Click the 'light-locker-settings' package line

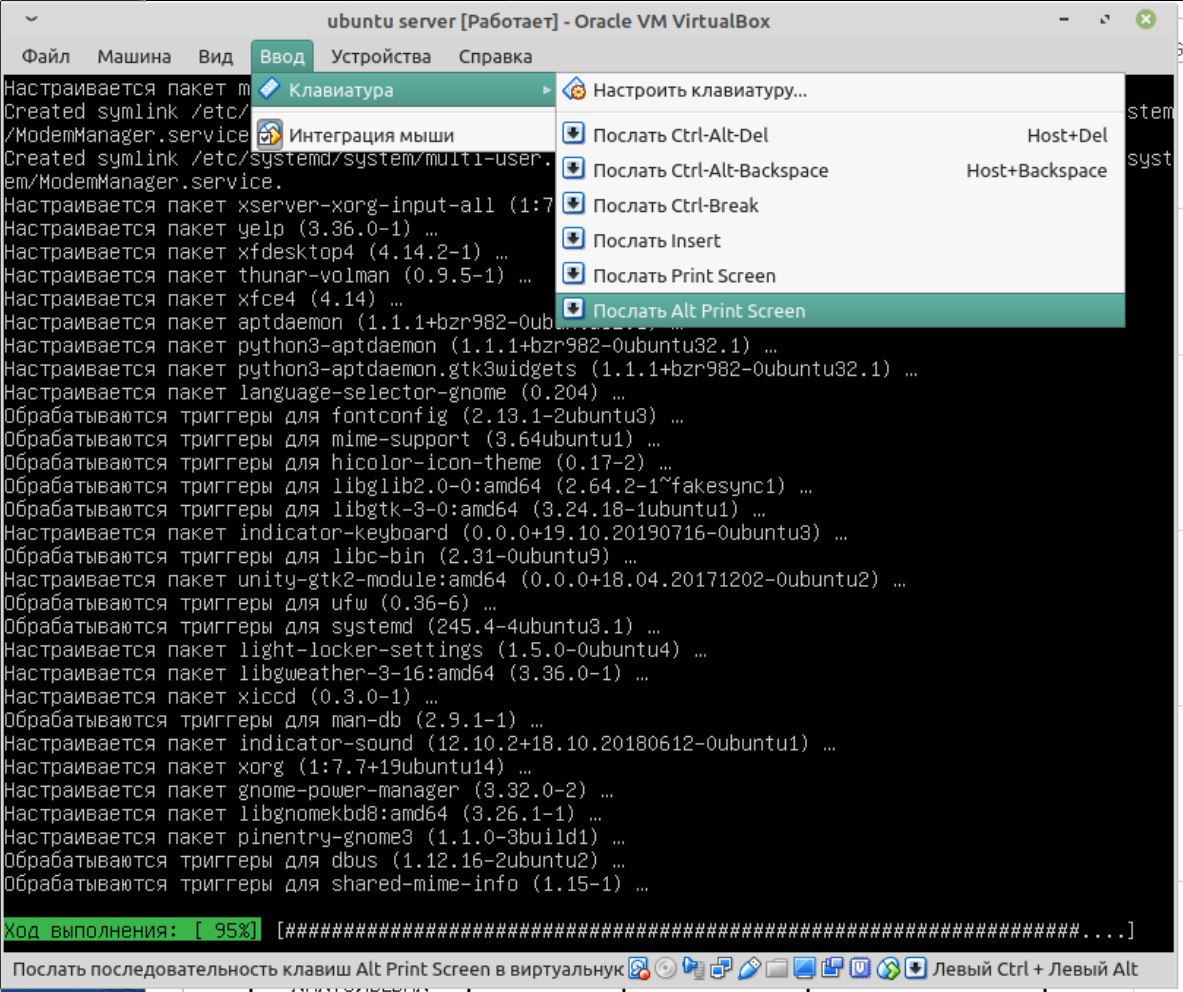tap(355, 650)
